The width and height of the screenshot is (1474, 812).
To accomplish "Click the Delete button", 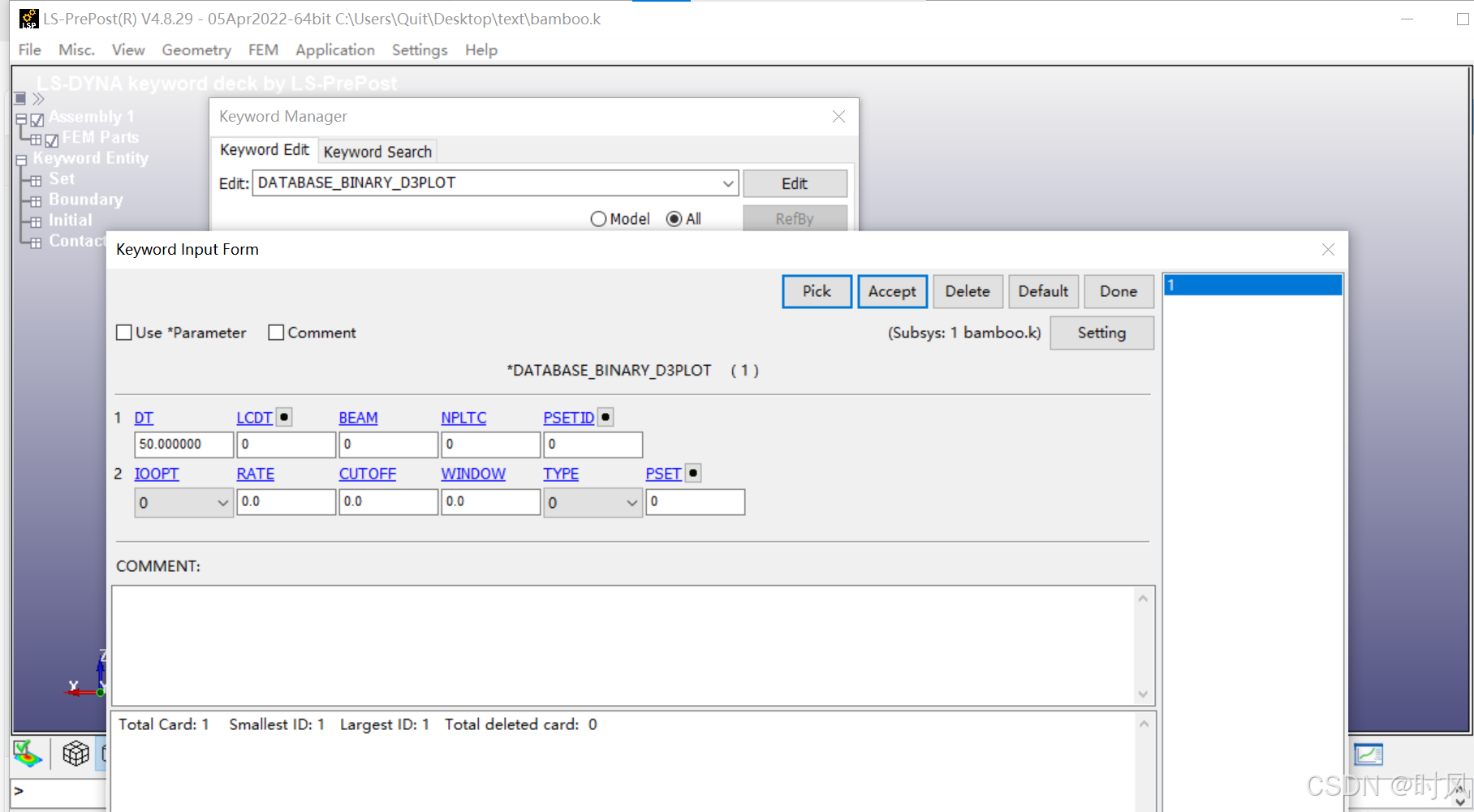I will pos(968,291).
